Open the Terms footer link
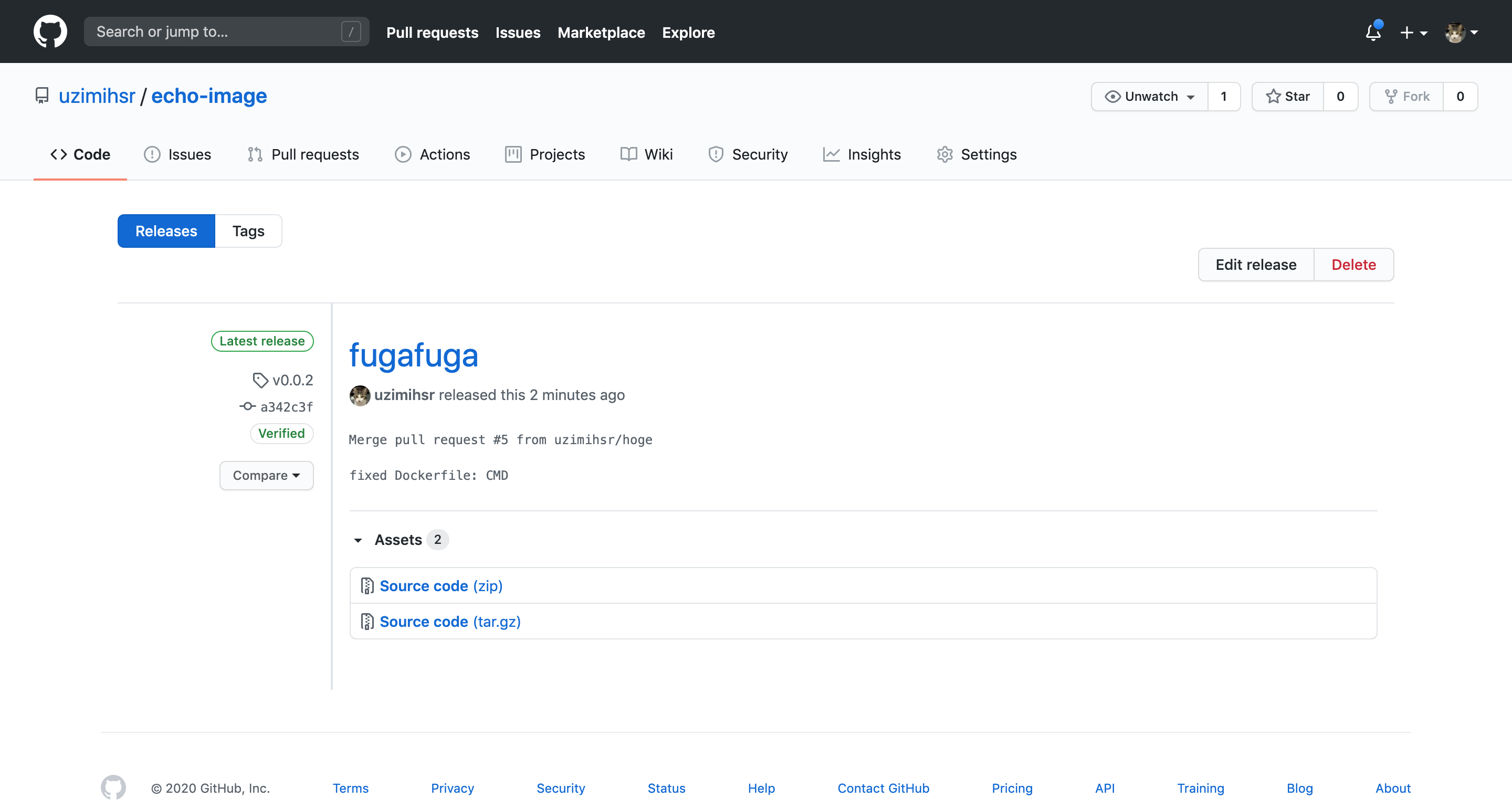 [x=350, y=789]
